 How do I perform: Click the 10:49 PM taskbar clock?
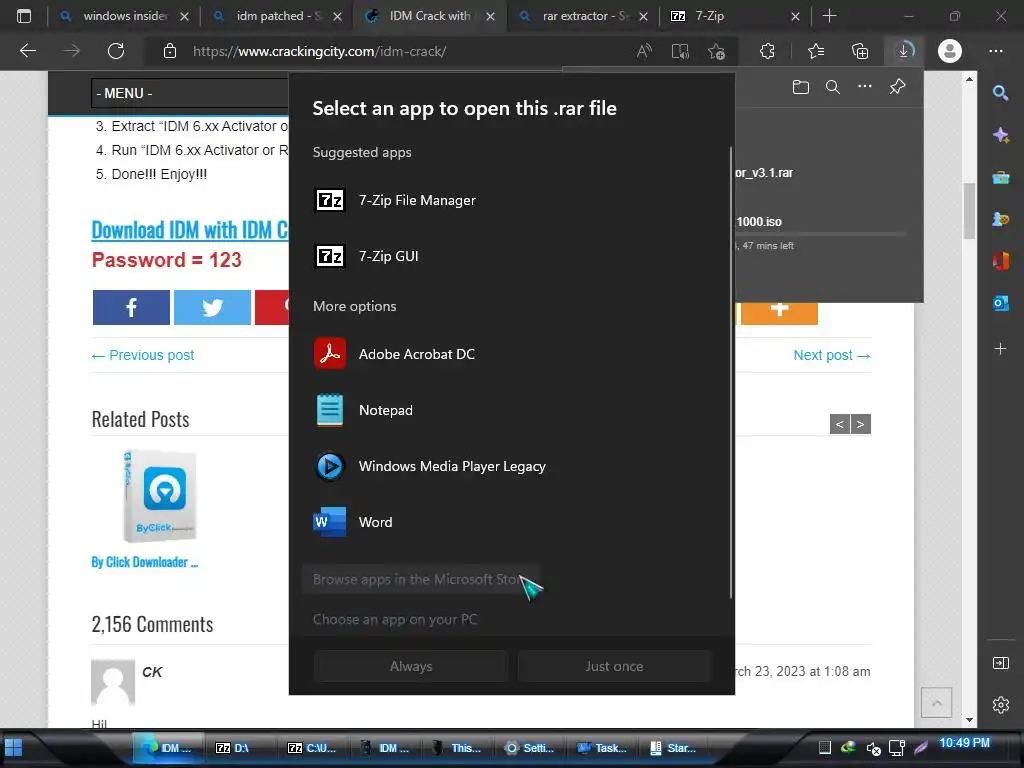[x=964, y=743]
